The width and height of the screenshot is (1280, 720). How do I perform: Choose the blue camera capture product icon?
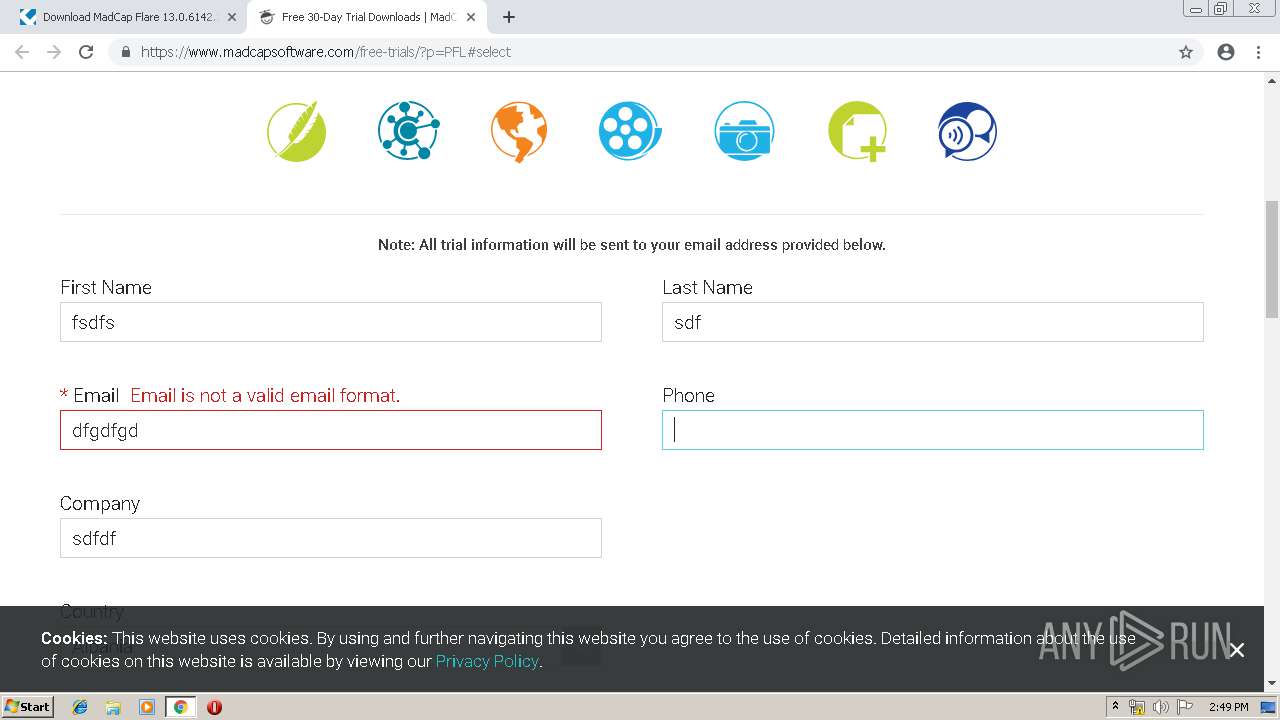coord(744,131)
